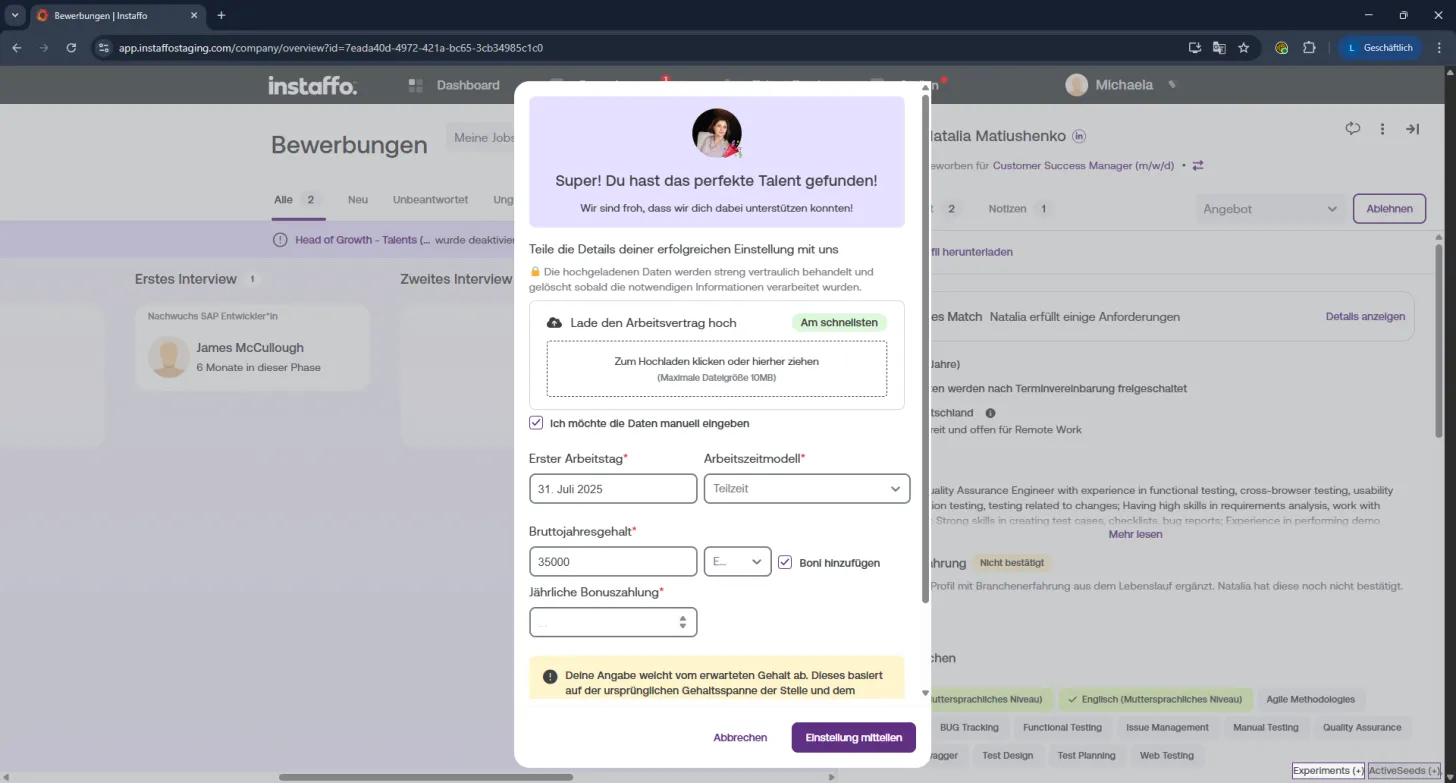Screen dimensions: 1456x783
Task: Click the swap job icon beside Customer Success Manager
Action: pos(1198,166)
